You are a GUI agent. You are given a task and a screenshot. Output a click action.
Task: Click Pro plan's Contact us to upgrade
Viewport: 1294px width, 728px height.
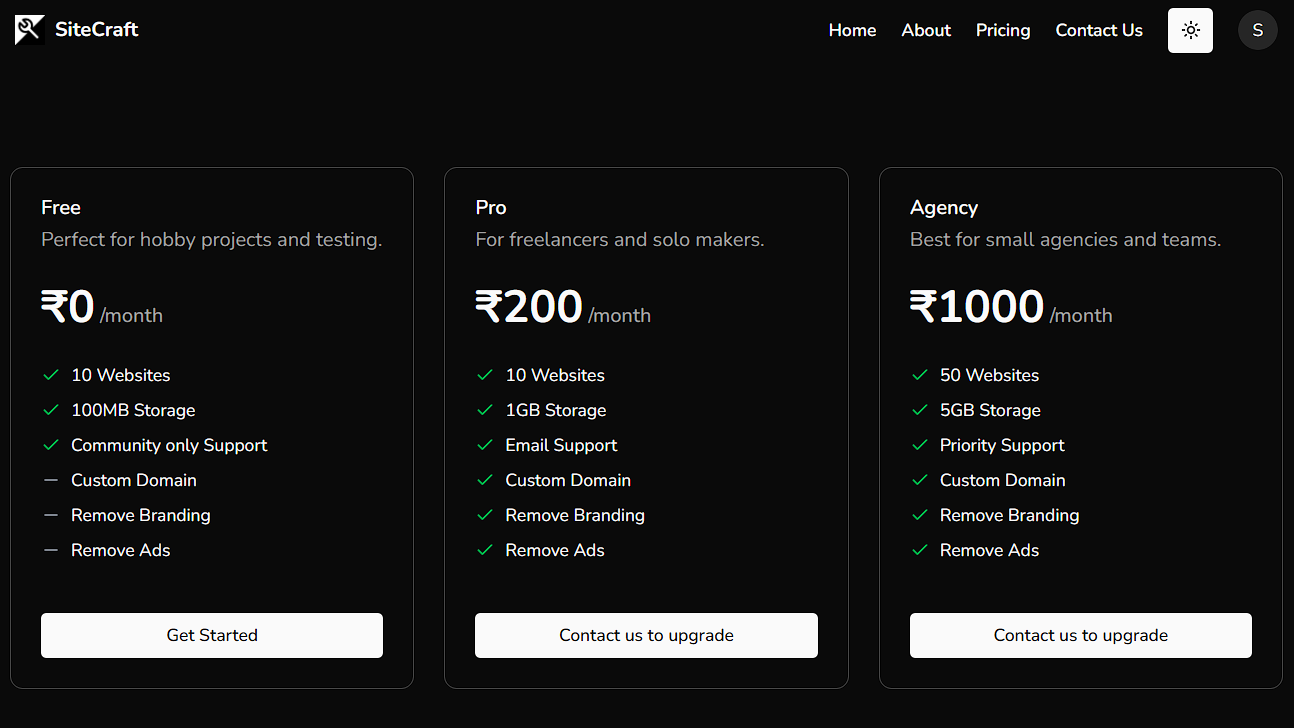coord(646,635)
